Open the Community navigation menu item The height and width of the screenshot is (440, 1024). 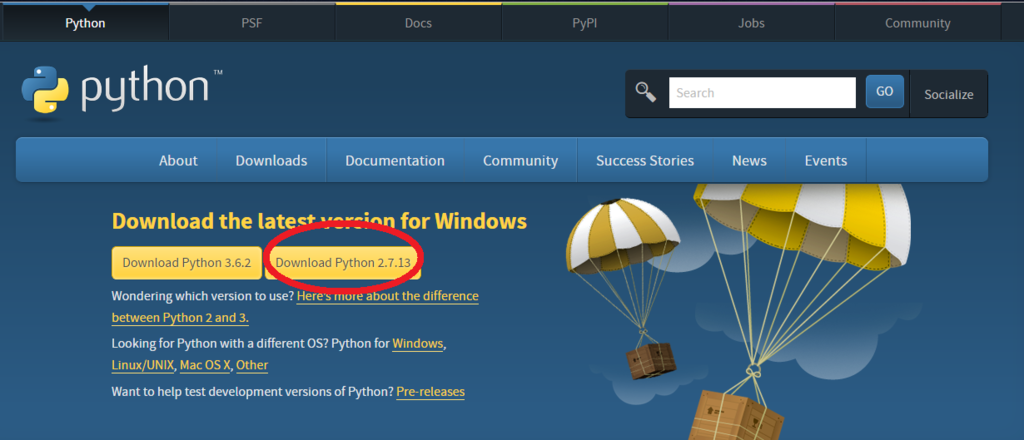520,161
